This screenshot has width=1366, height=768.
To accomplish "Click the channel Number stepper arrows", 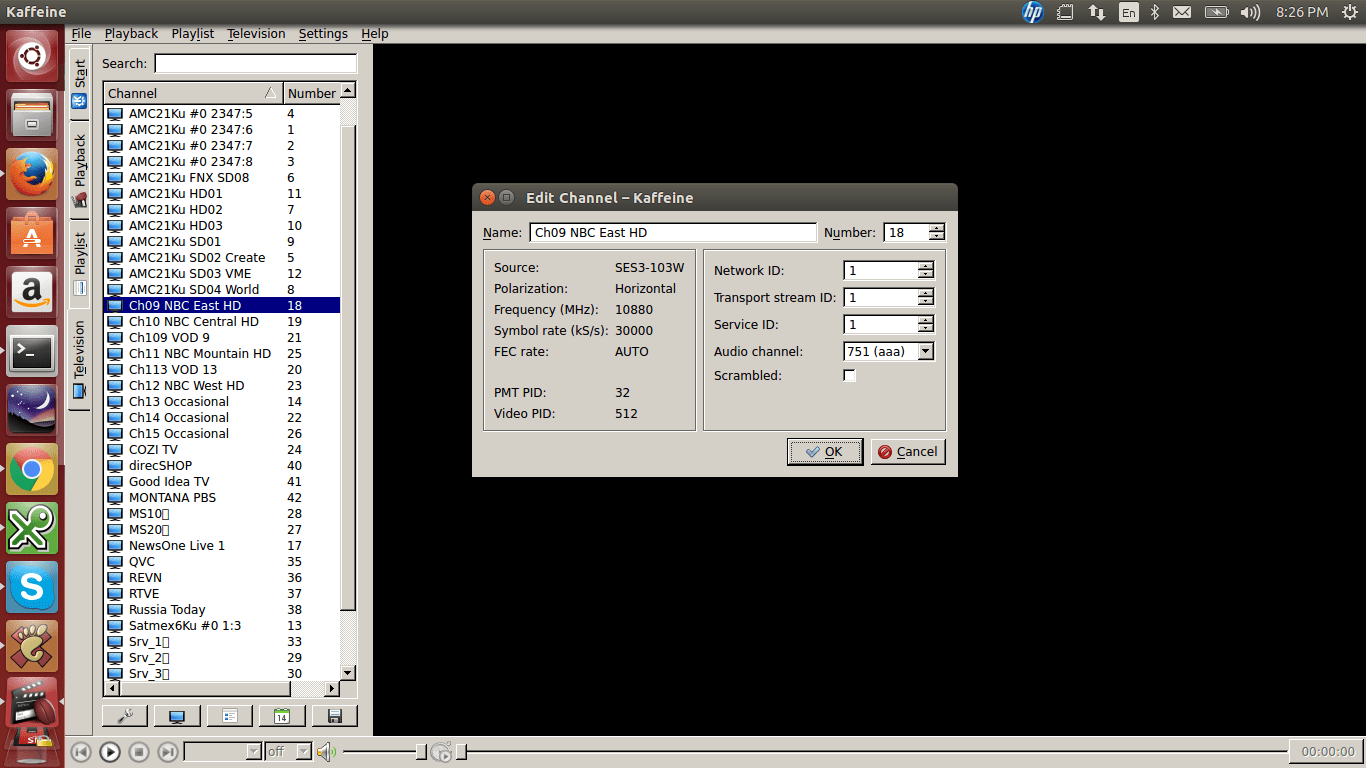I will pos(936,232).
